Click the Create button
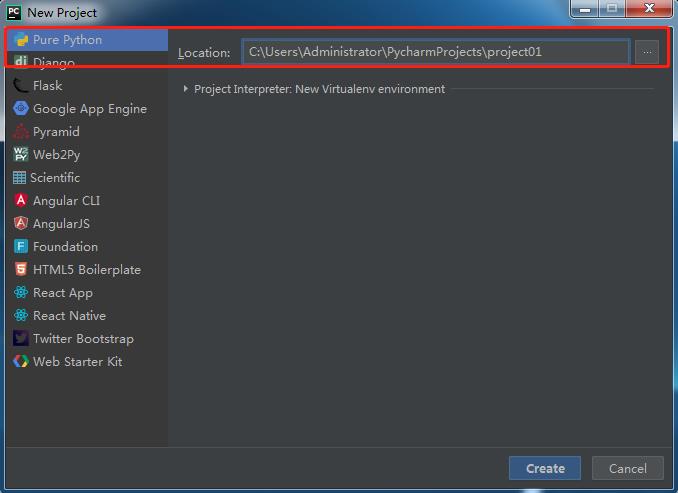Image resolution: width=678 pixels, height=493 pixels. point(545,468)
